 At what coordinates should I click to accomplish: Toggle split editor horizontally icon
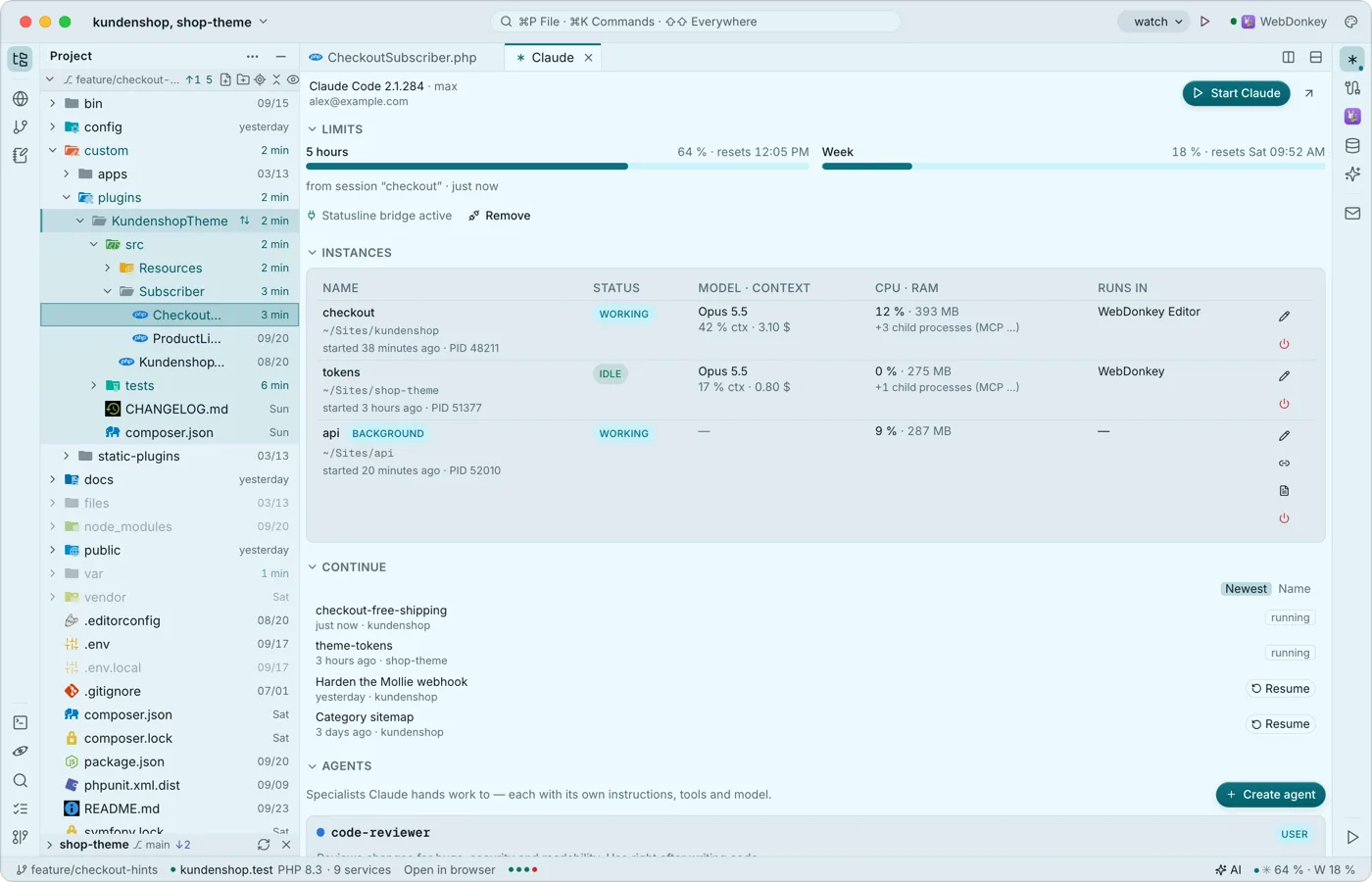pos(1316,58)
